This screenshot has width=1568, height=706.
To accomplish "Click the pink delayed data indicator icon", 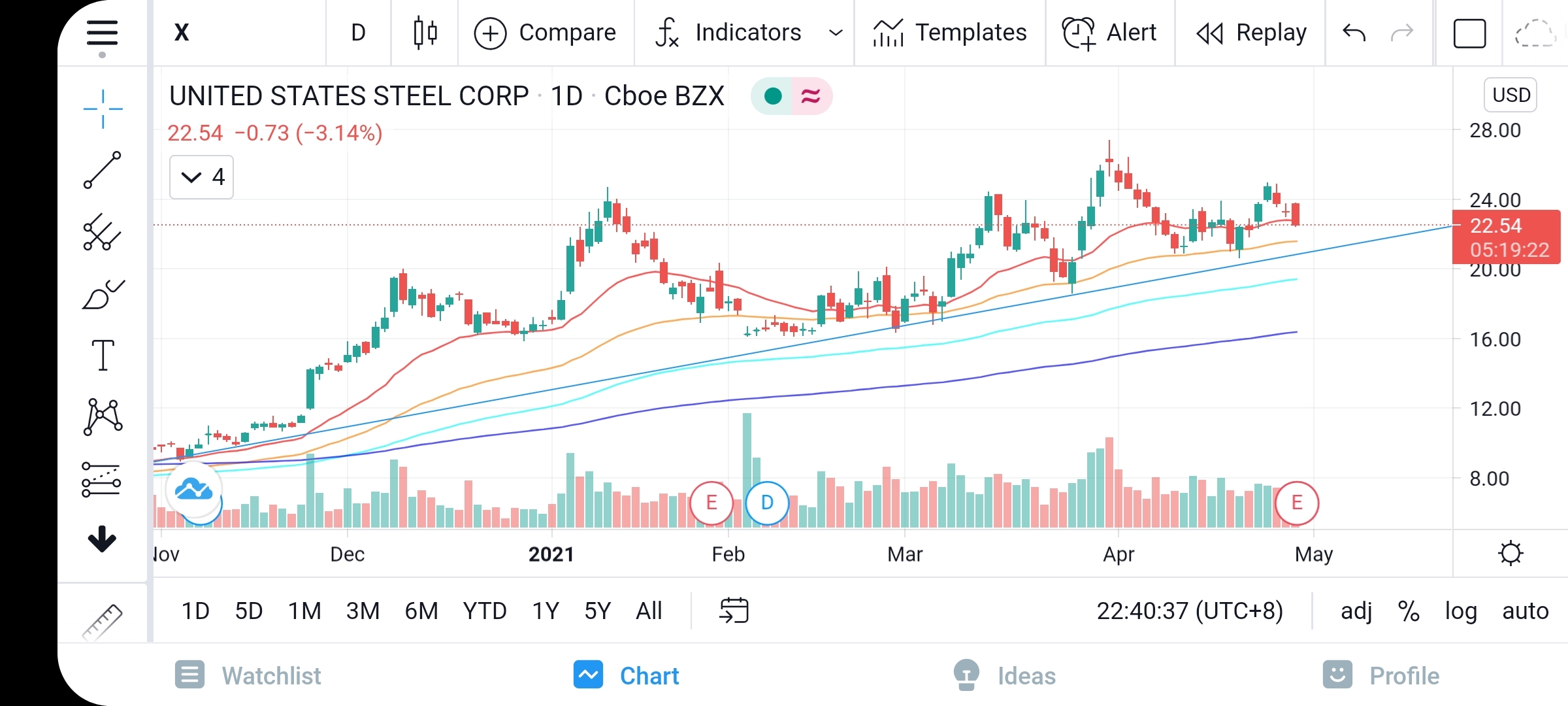I will tap(810, 97).
